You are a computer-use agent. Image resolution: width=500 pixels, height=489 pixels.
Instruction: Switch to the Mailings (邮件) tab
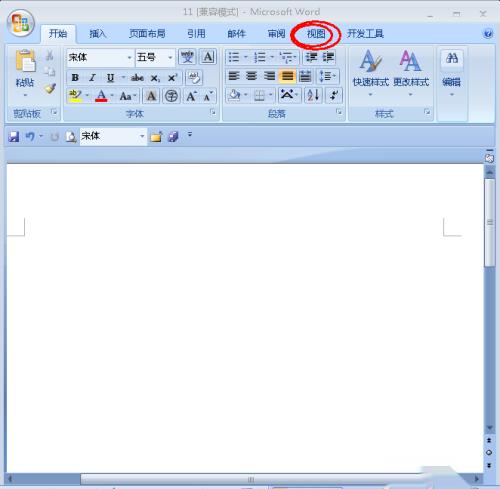236,33
